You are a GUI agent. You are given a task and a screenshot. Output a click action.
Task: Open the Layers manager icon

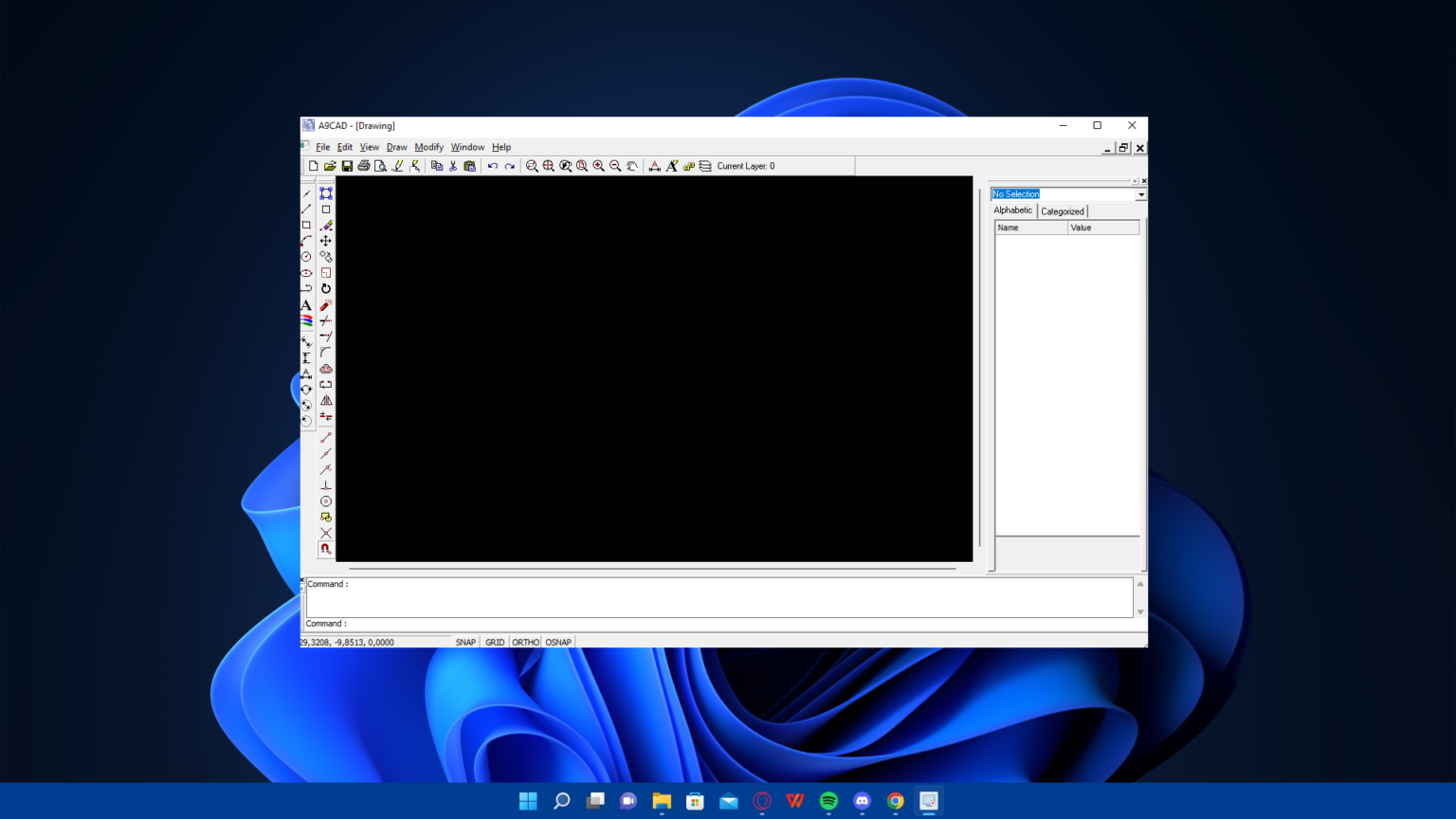click(x=705, y=166)
